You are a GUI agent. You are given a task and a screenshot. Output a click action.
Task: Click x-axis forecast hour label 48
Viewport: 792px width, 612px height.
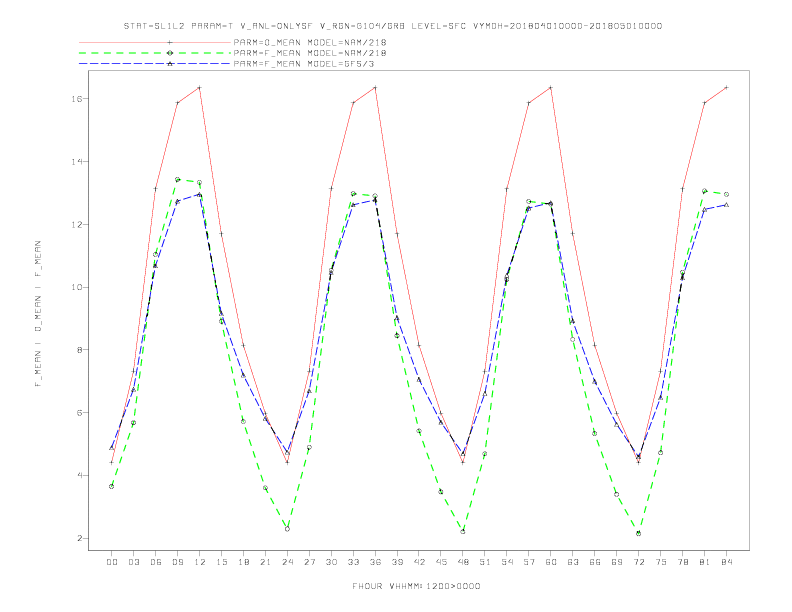[x=463, y=562]
